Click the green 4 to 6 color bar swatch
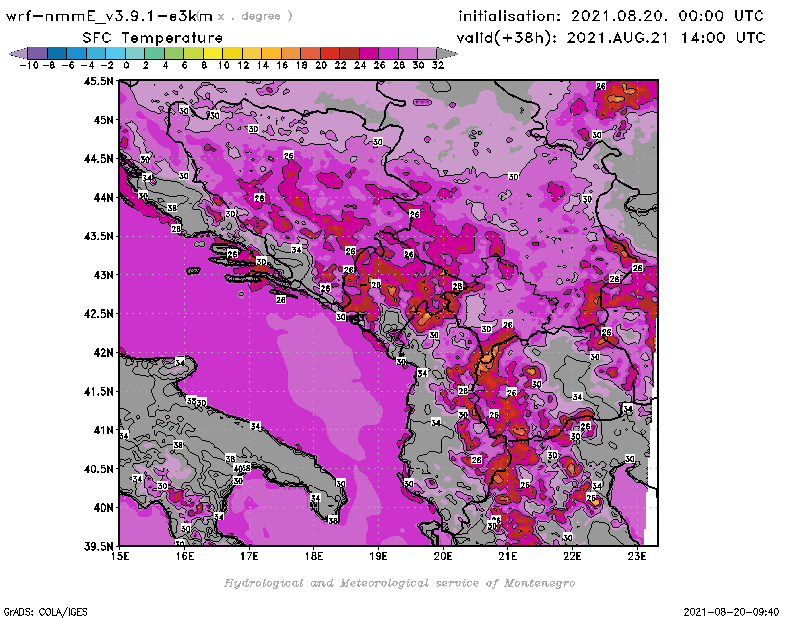 [x=174, y=54]
